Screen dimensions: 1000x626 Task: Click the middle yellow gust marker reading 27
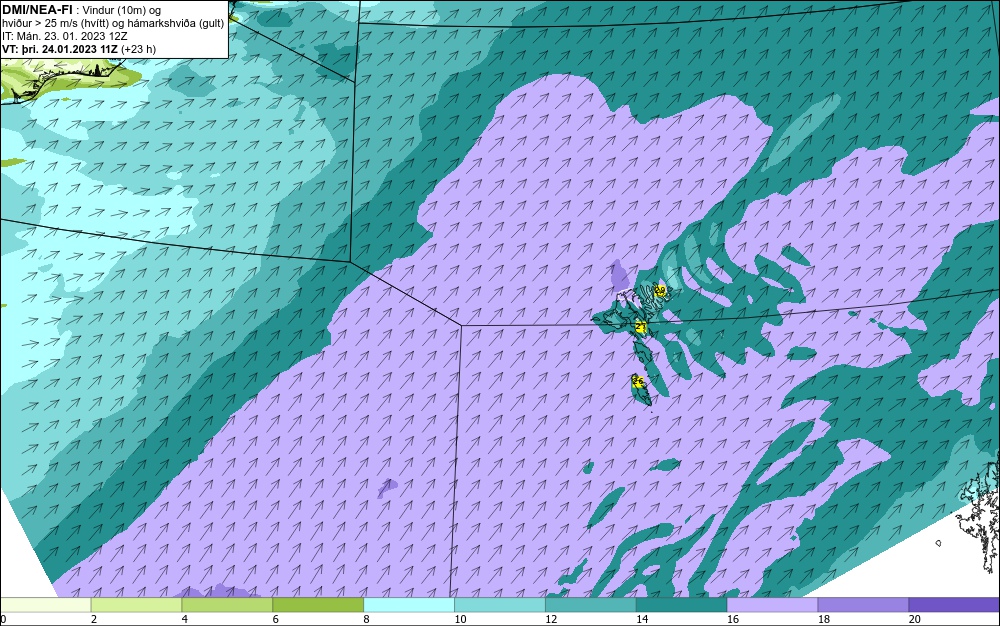coord(641,328)
